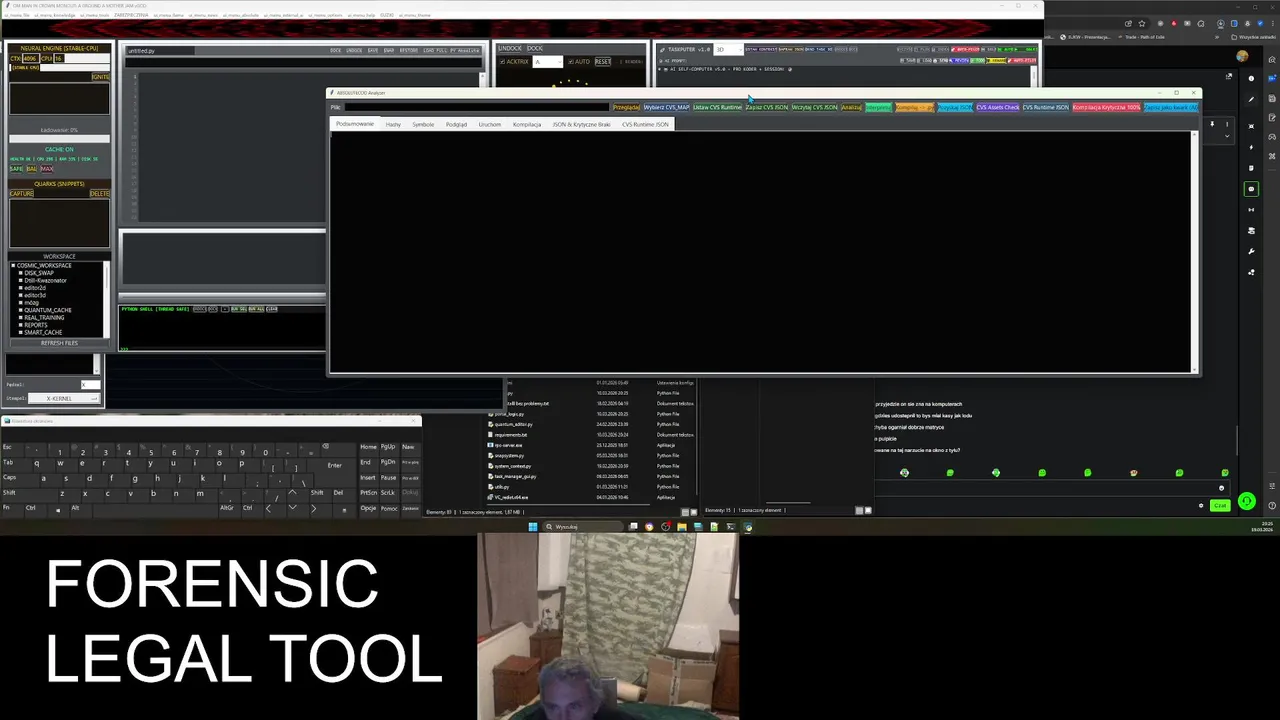This screenshot has height=720, width=1280.
Task: Switch to the Podsumowanie tab
Action: 355,124
